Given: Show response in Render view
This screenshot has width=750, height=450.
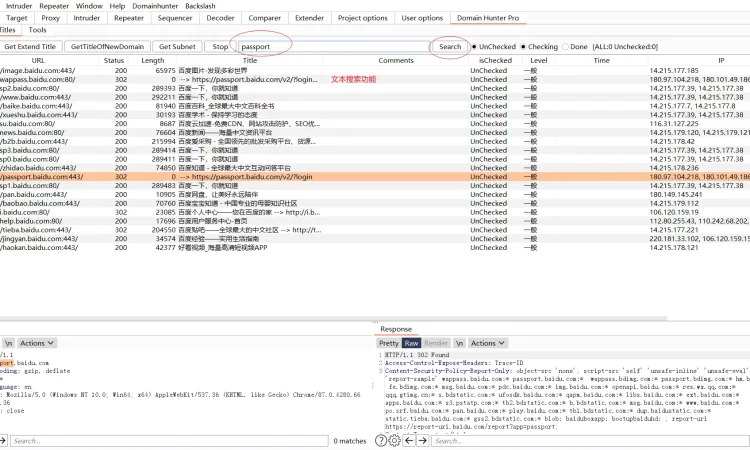Looking at the screenshot, I should coord(436,343).
